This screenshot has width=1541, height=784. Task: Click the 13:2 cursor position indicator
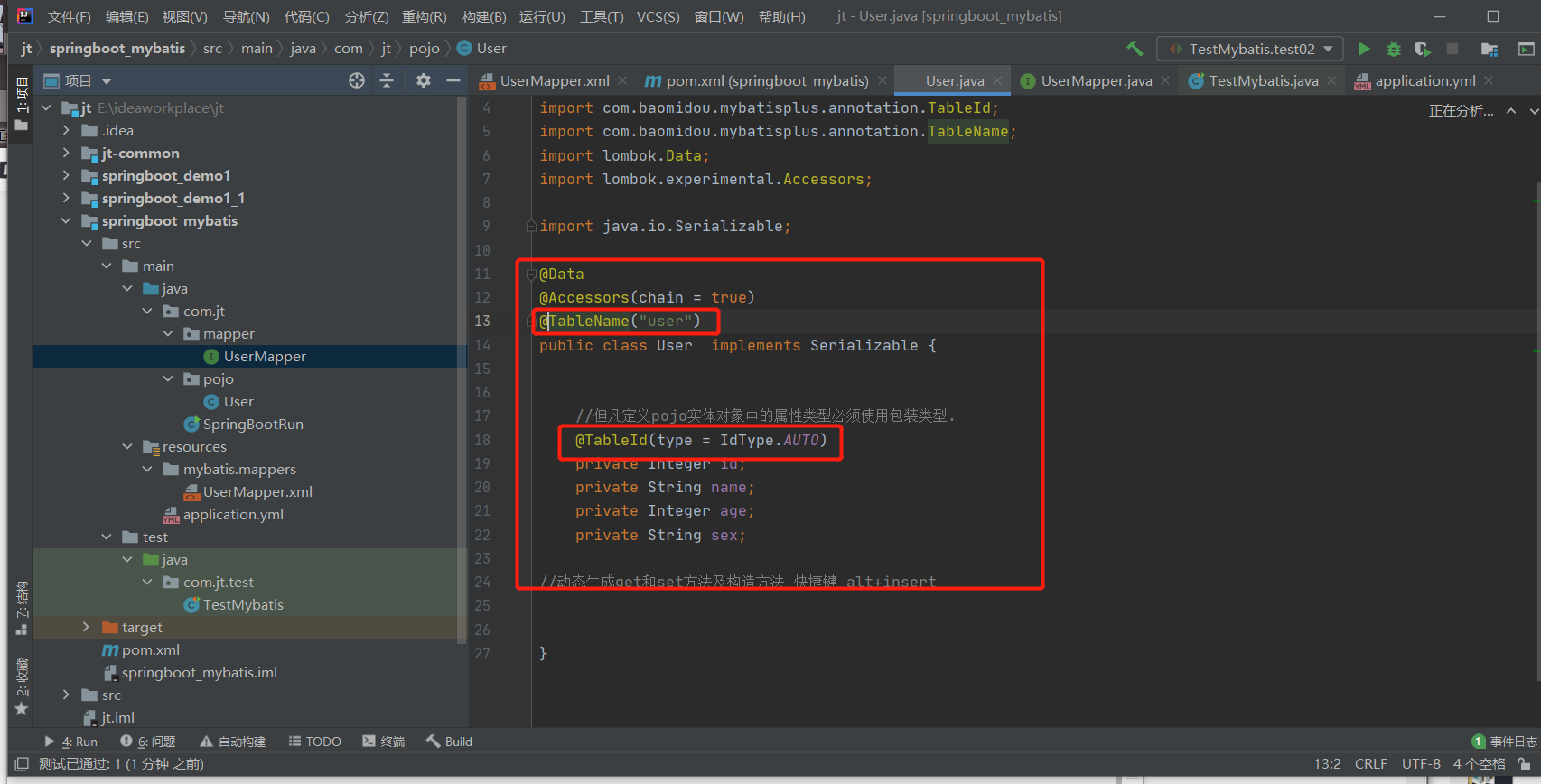[x=1327, y=764]
